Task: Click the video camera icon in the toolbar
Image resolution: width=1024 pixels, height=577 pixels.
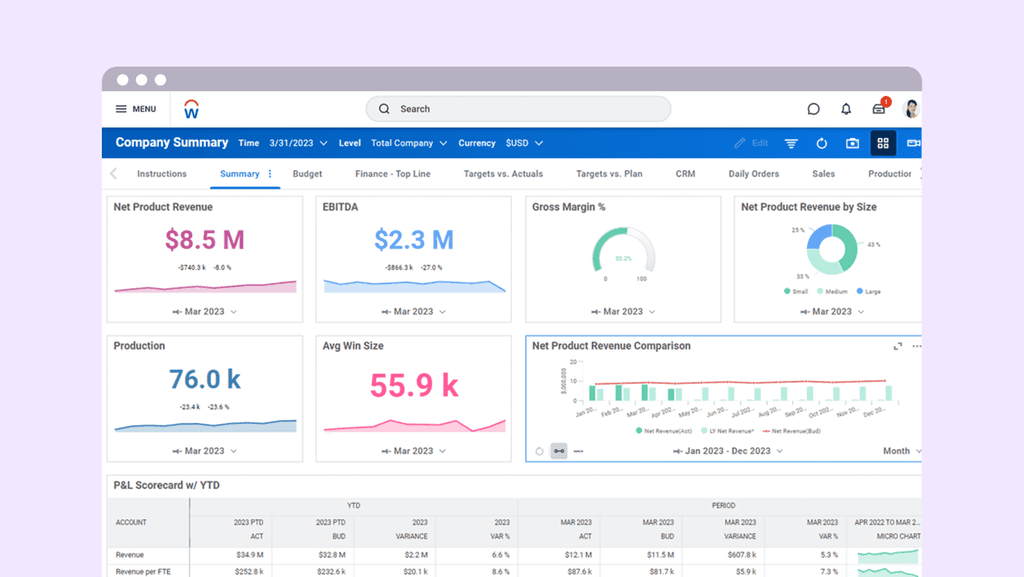Action: pos(912,143)
